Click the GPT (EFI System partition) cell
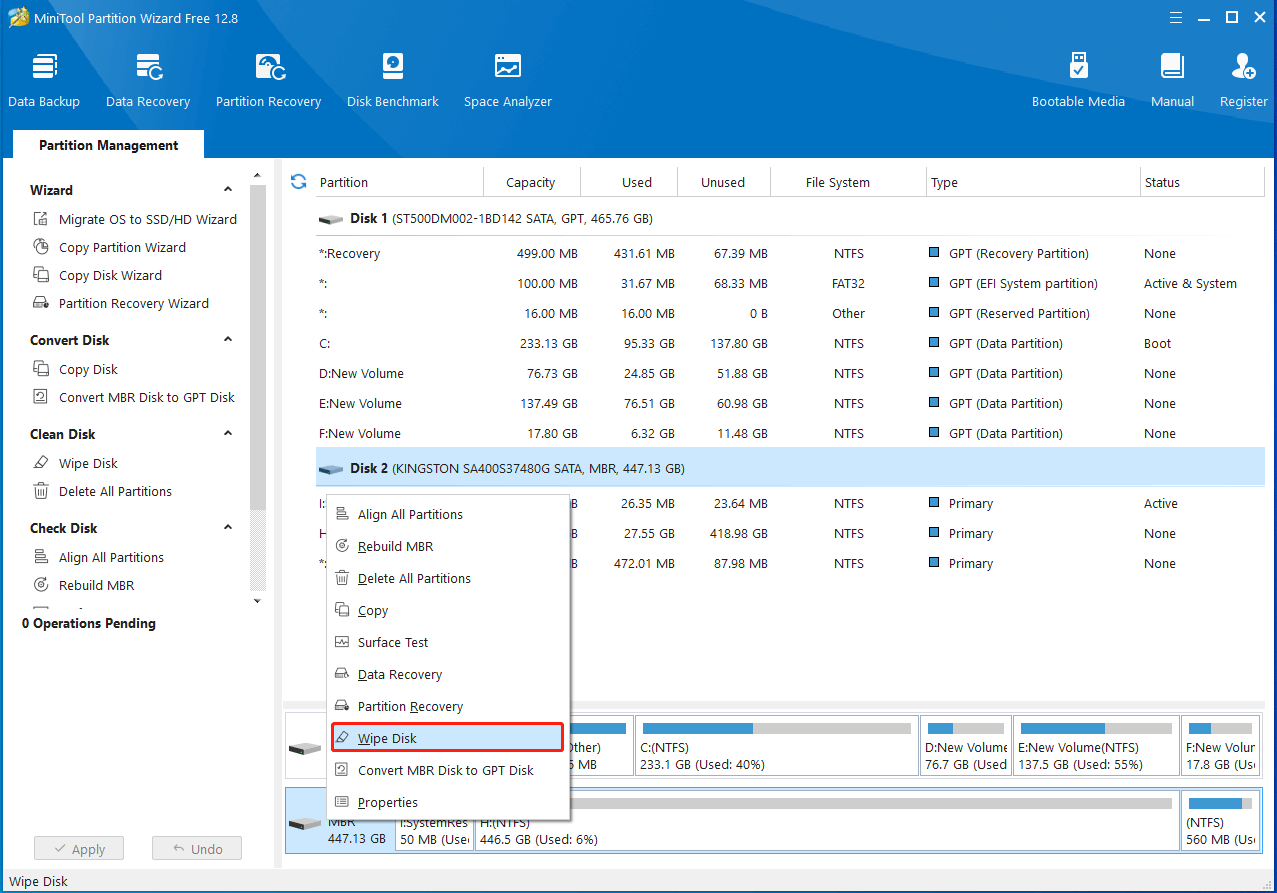 1023,283
